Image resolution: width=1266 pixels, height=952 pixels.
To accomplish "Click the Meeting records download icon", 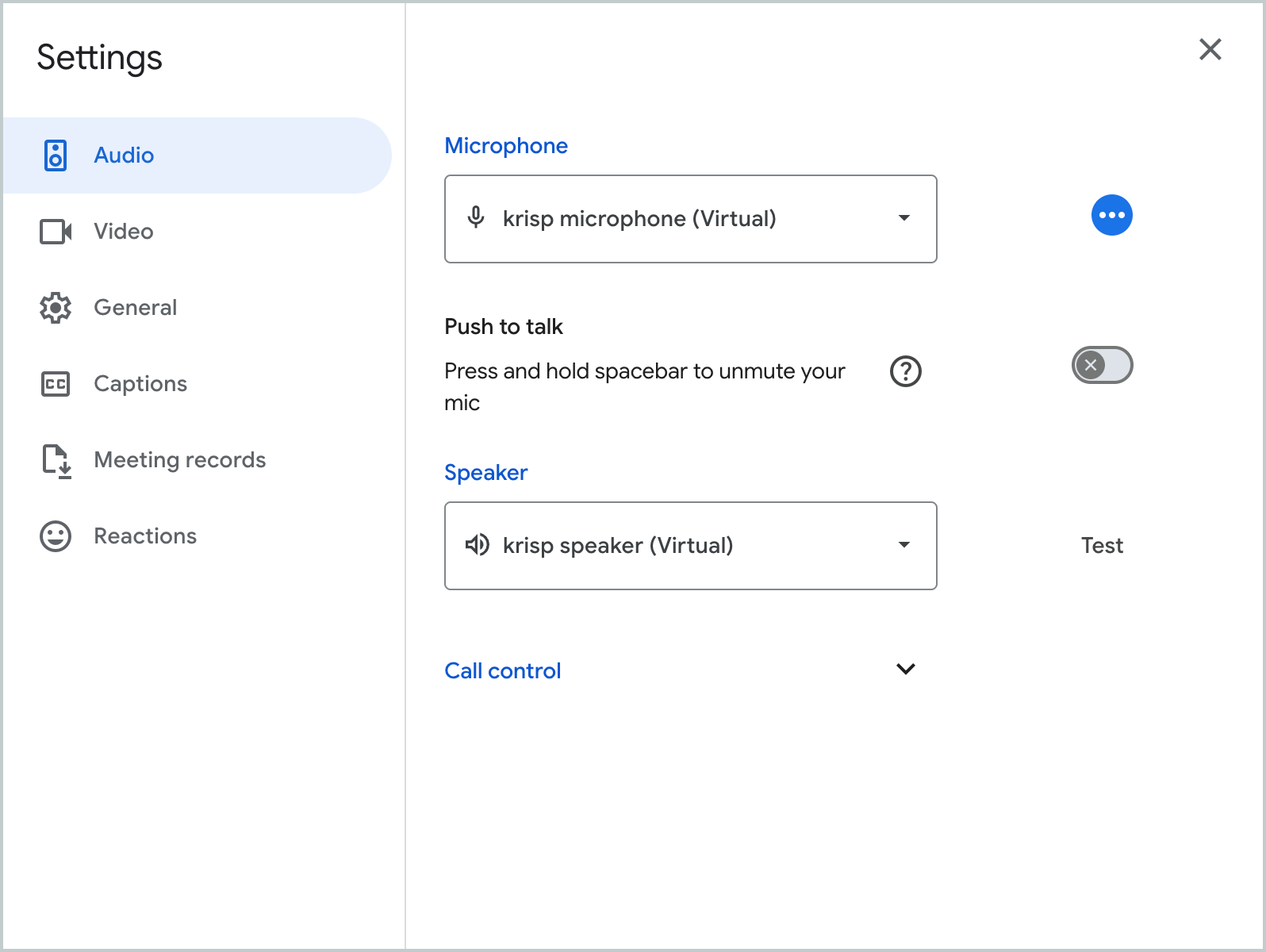I will point(57,461).
